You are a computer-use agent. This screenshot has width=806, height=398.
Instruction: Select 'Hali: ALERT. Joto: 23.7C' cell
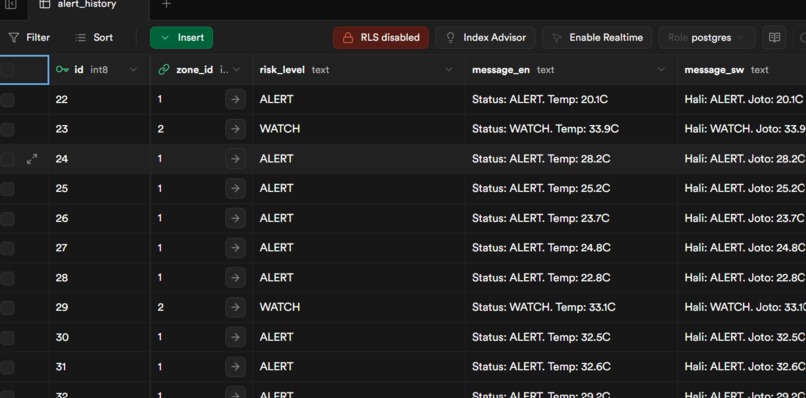(x=742, y=218)
